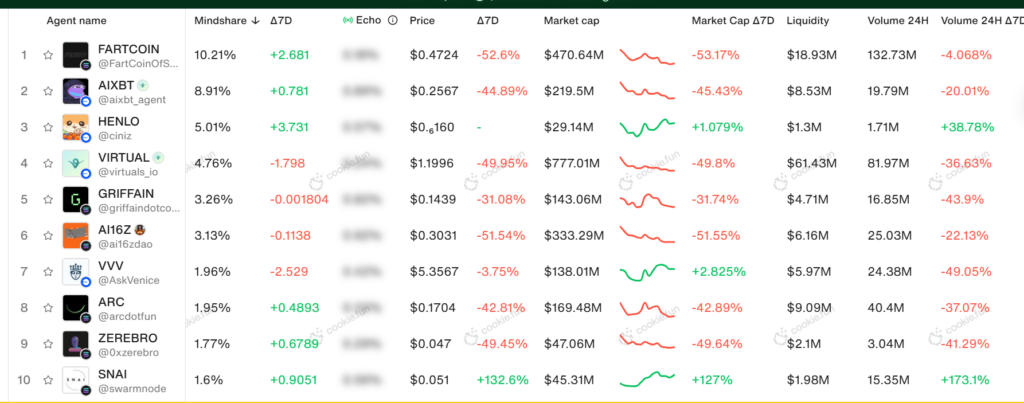This screenshot has width=1024, height=403.
Task: Click the GRIFFAIN green G logo
Action: (x=76, y=199)
